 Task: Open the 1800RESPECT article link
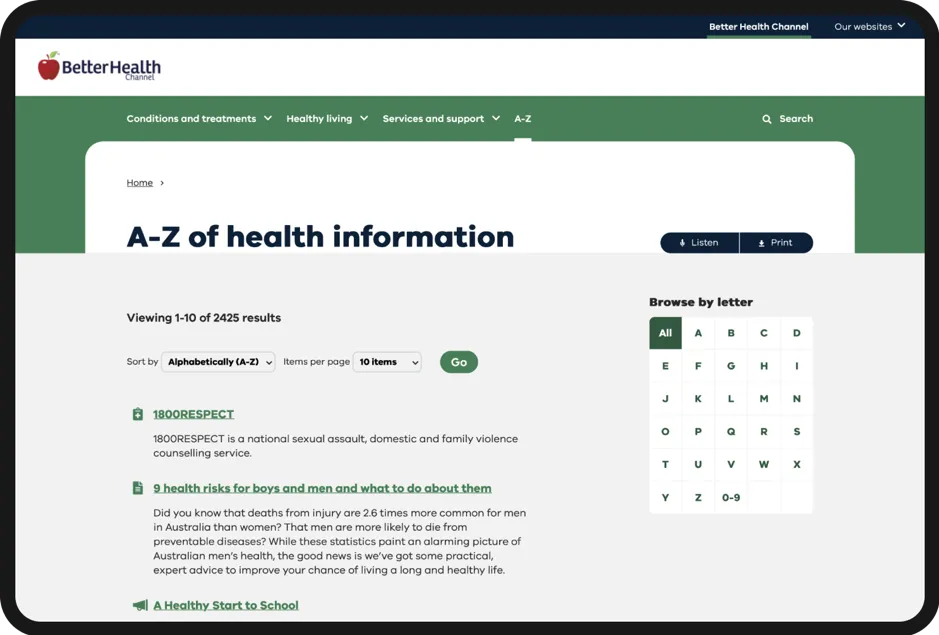193,413
